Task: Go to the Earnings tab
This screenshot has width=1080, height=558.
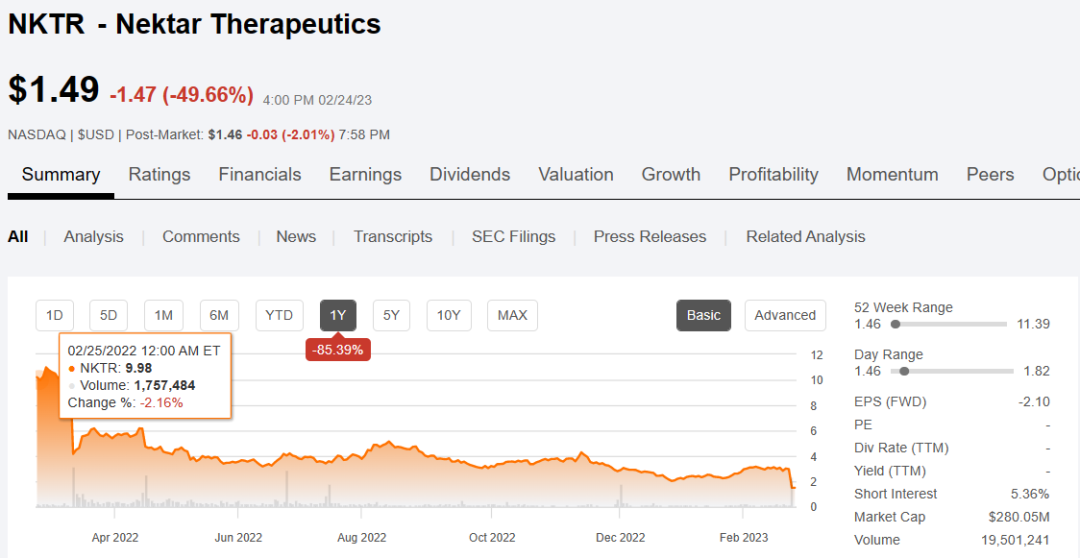Action: click(x=365, y=174)
